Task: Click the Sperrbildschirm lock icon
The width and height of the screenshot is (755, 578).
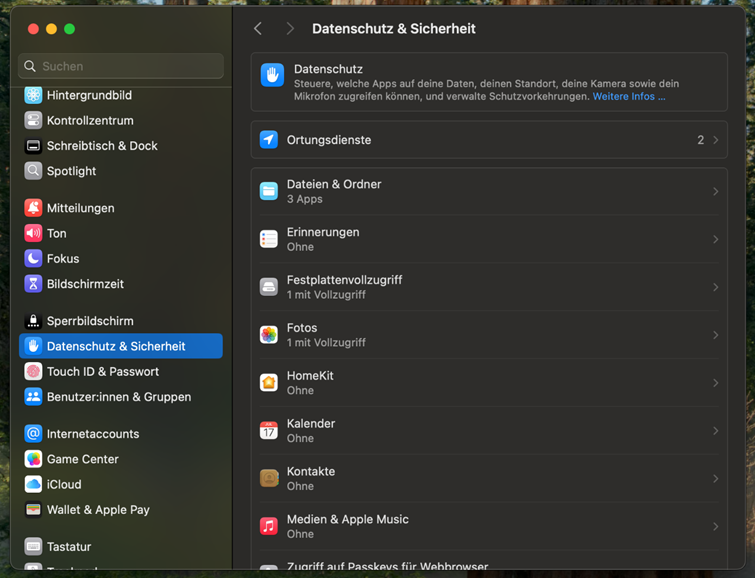Action: point(33,321)
